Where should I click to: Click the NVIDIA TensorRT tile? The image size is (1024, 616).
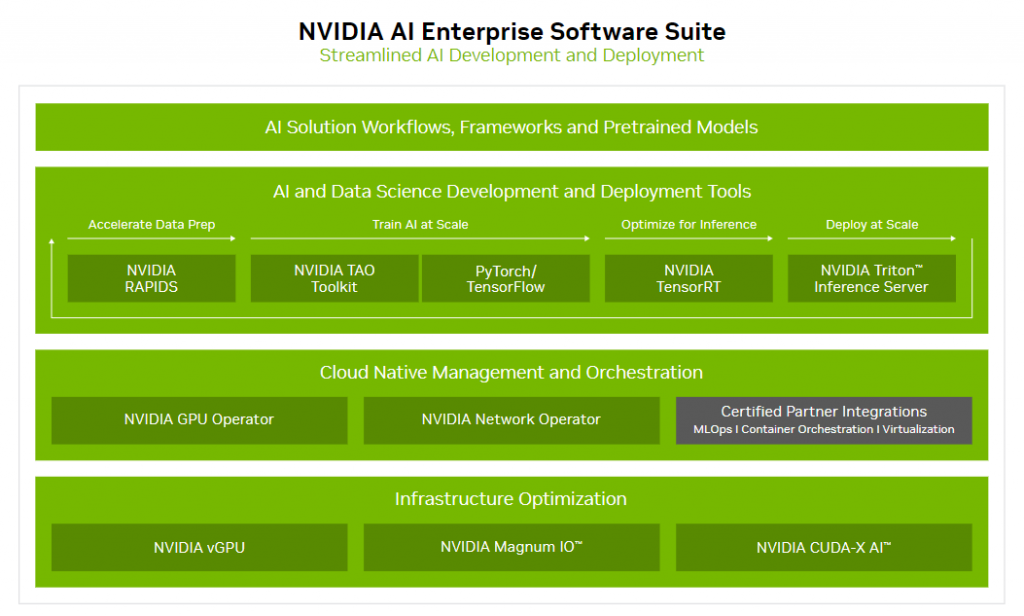pos(688,278)
